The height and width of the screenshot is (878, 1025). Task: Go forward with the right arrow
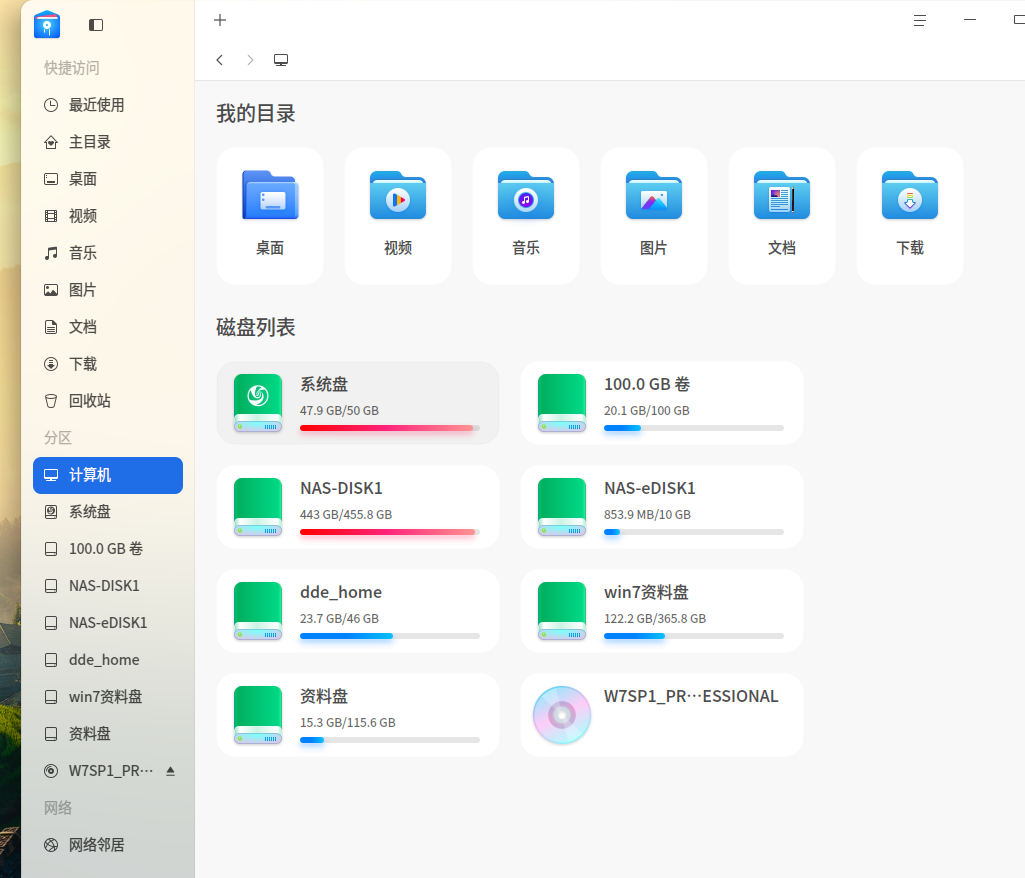250,60
